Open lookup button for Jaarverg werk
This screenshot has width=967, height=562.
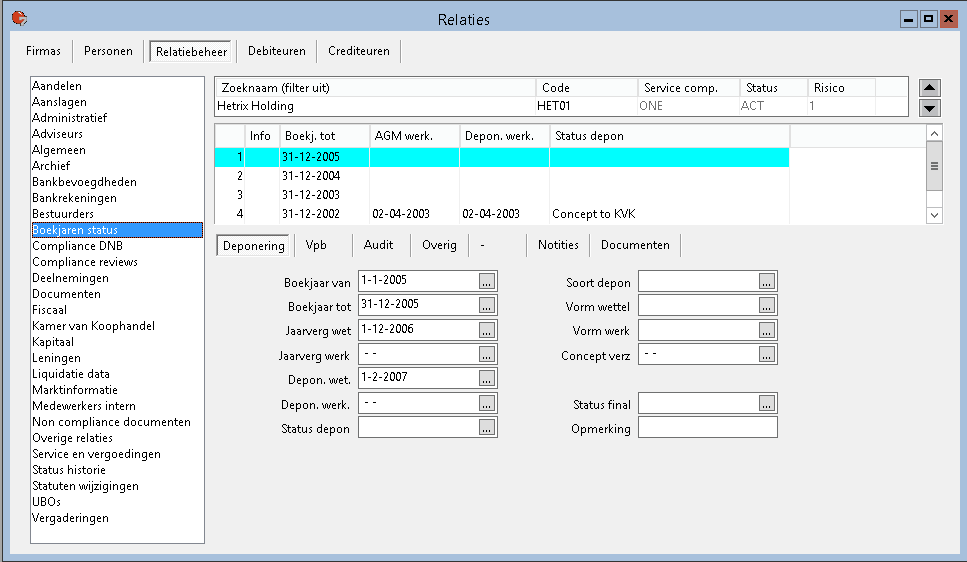coord(487,355)
